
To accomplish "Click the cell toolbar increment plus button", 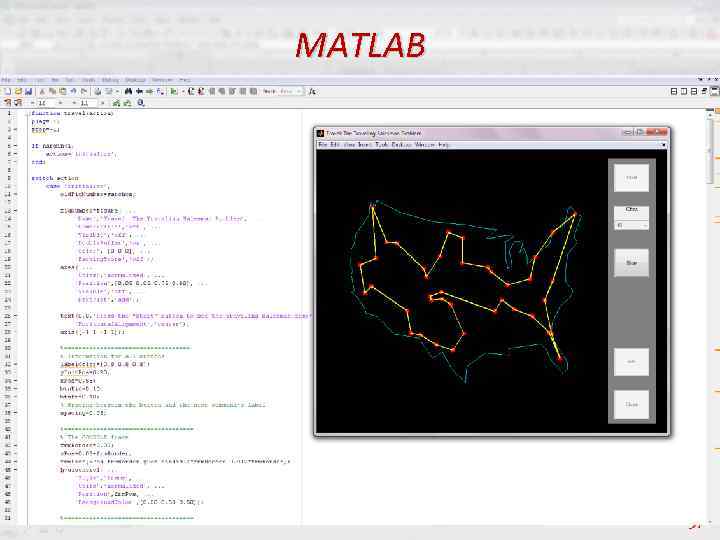I will (x=60, y=103).
